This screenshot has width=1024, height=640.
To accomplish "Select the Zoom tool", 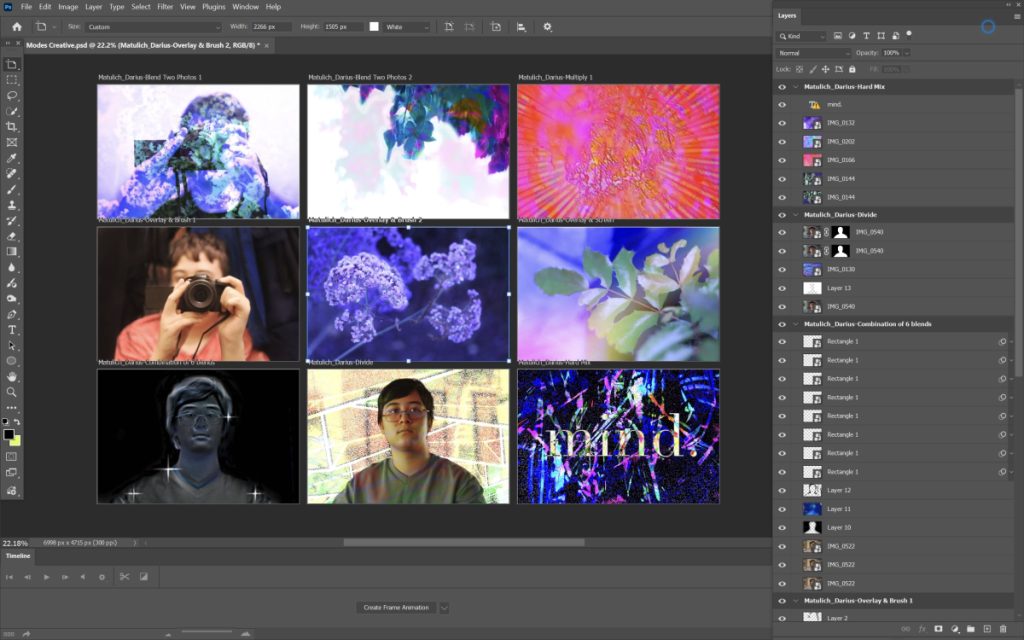I will tap(12, 392).
